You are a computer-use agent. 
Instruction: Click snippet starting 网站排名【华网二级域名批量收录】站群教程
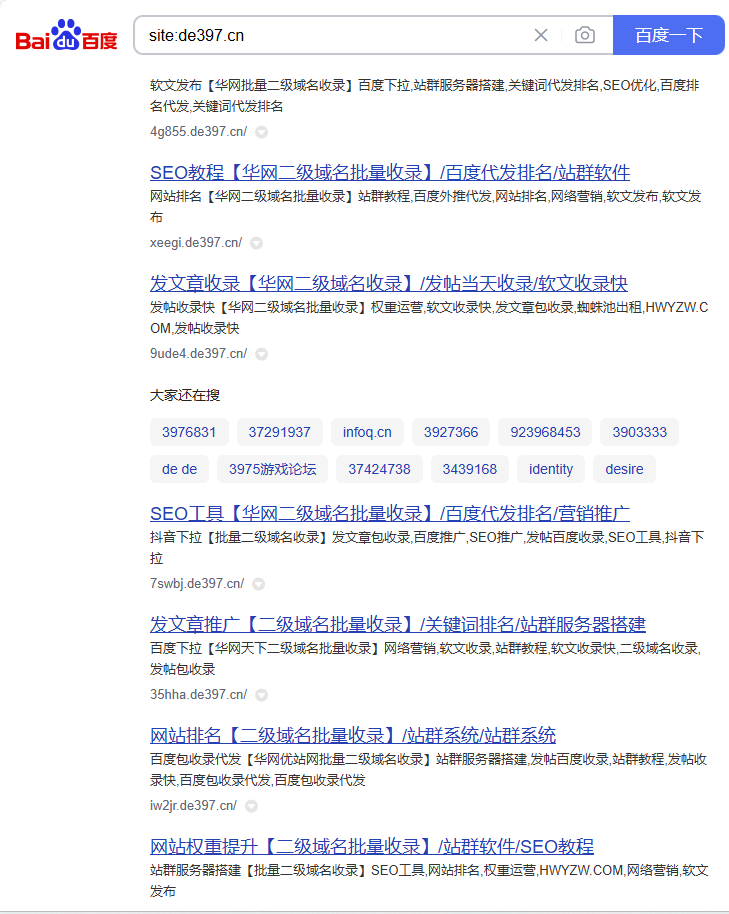(425, 206)
